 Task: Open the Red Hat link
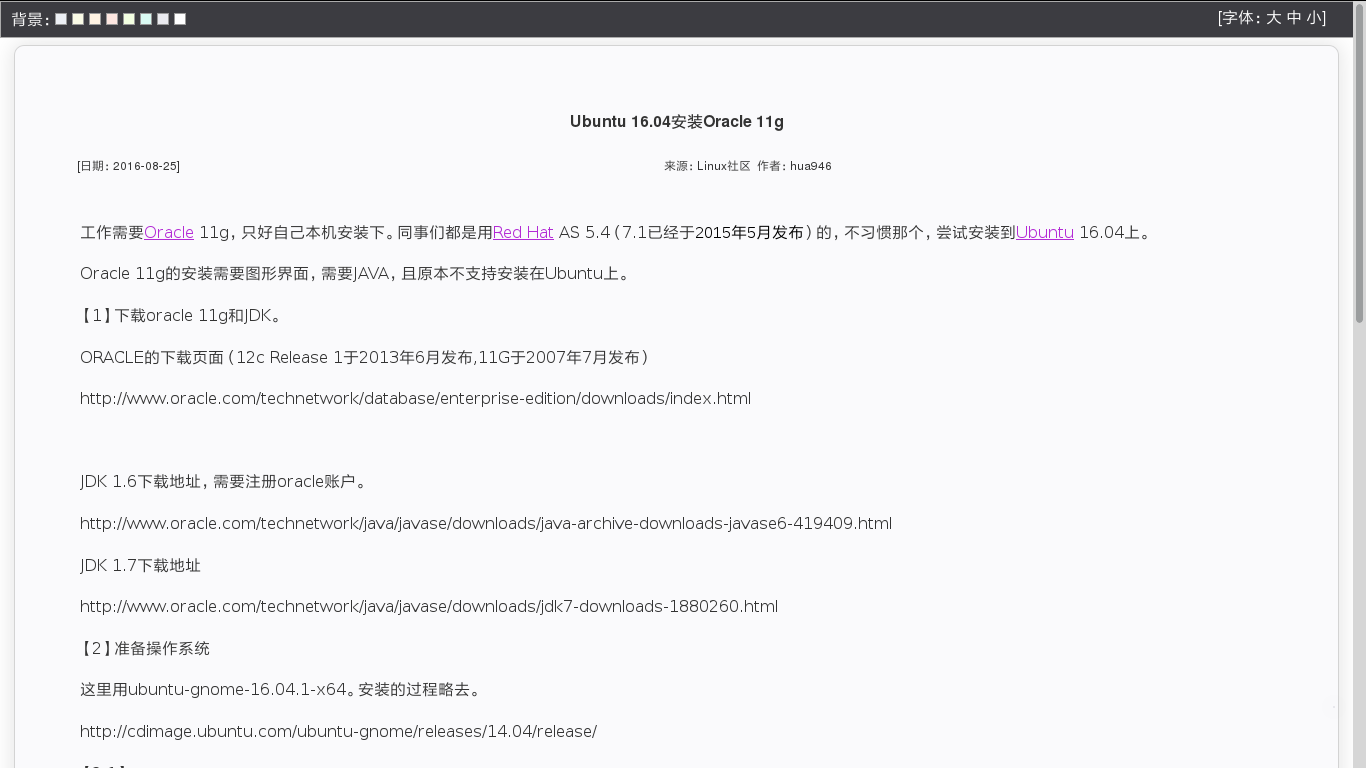tap(523, 232)
